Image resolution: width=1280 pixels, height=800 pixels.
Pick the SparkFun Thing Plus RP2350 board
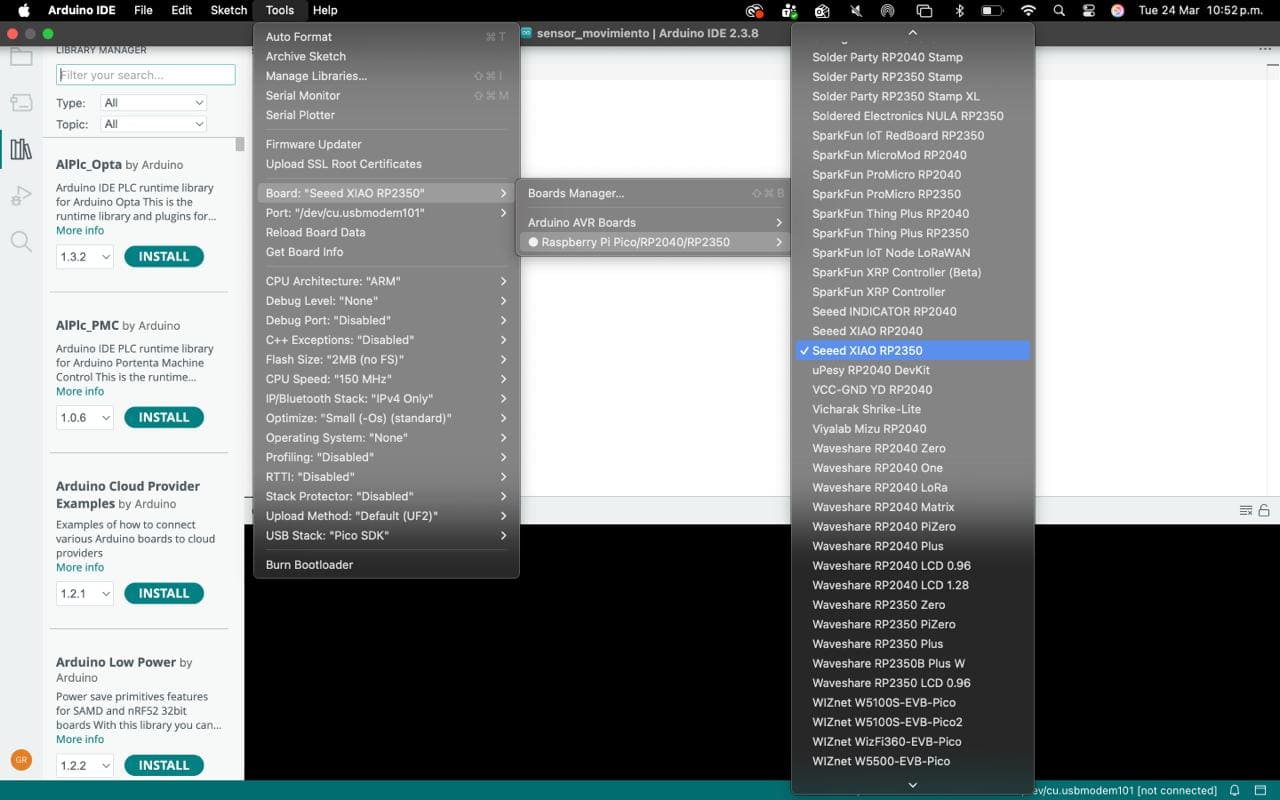912,233
